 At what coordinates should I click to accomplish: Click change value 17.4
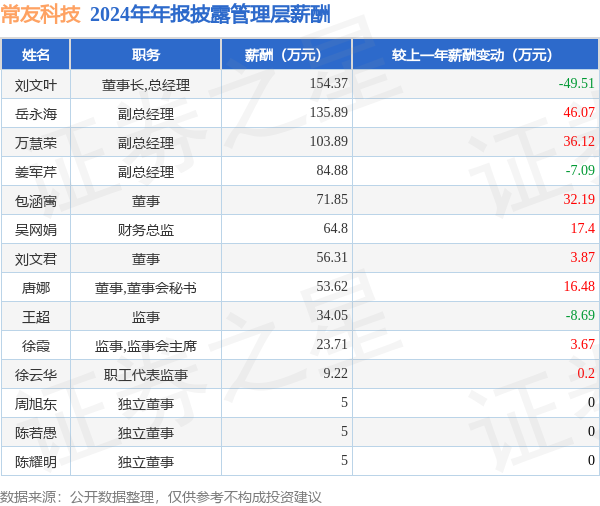(583, 228)
